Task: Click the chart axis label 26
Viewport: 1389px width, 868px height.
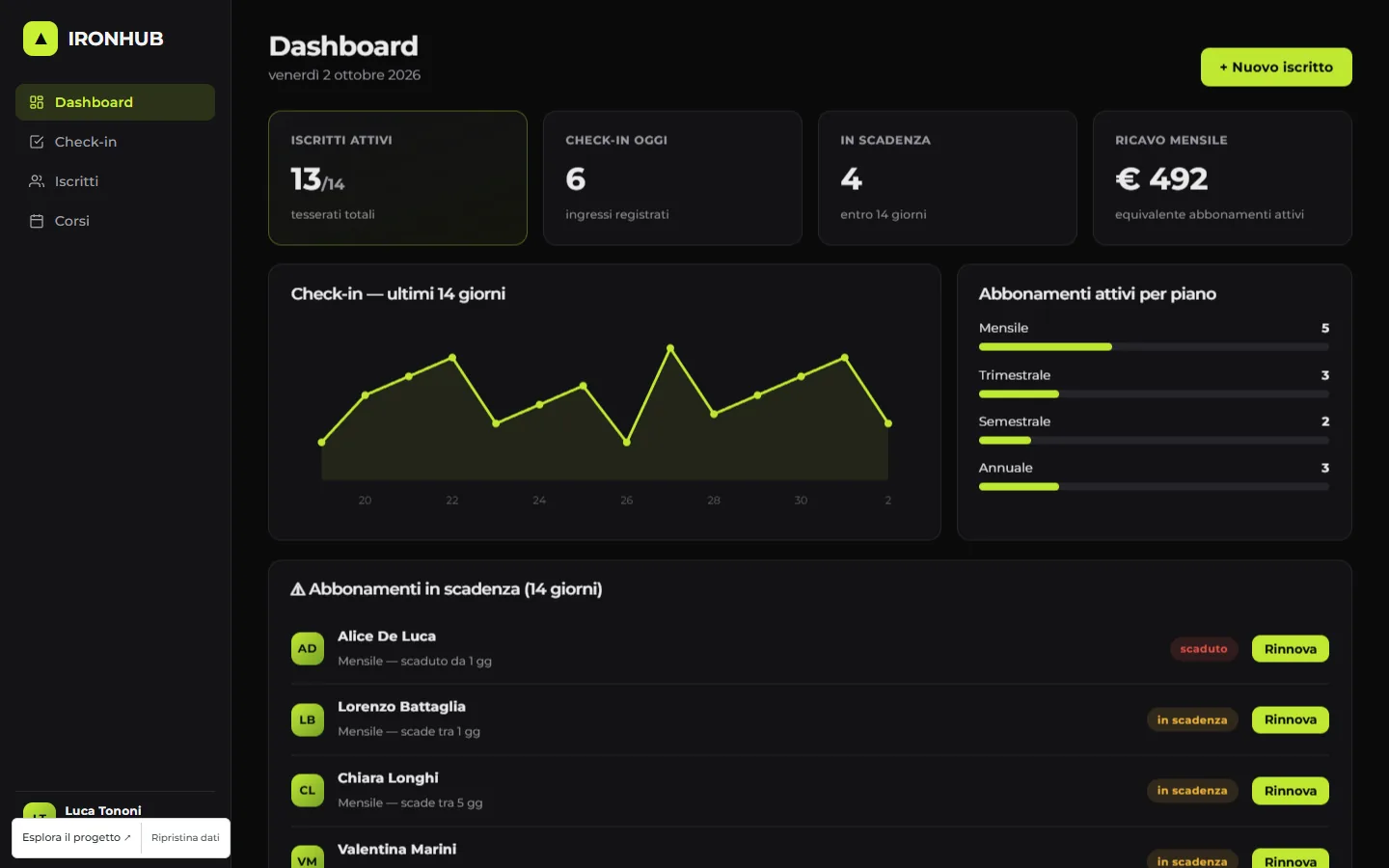Action: [627, 501]
